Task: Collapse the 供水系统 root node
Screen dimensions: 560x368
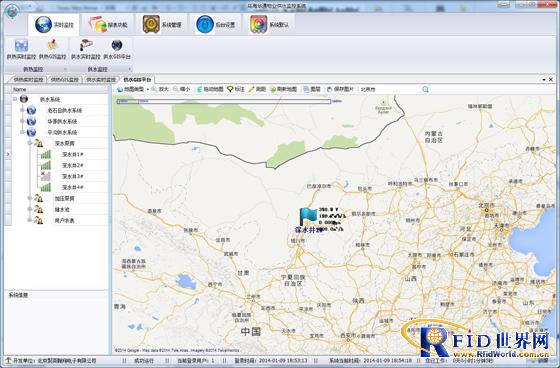Action: tap(15, 99)
